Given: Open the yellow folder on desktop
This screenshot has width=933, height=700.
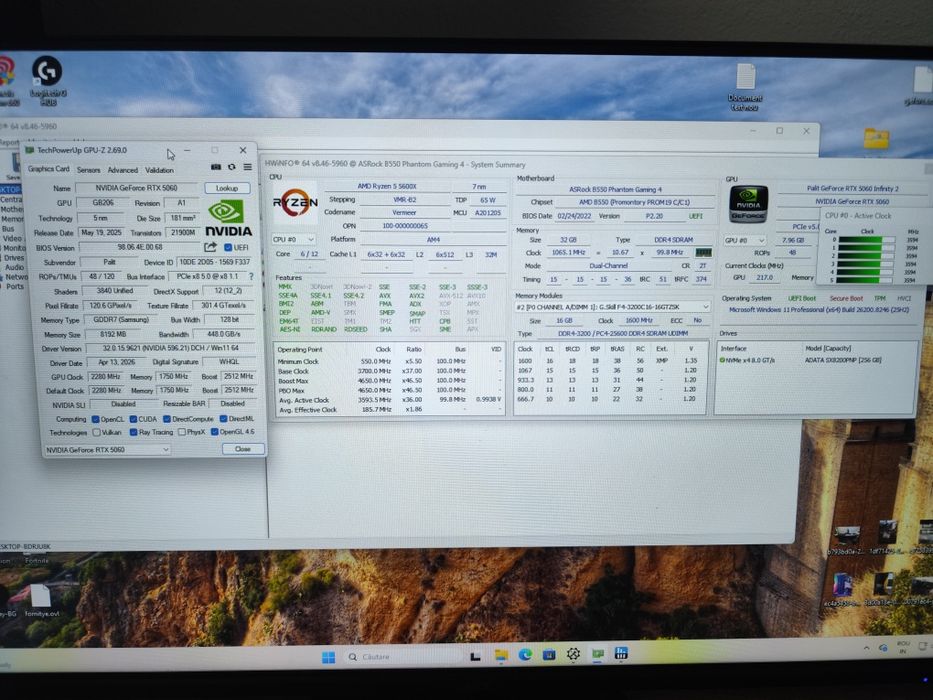Looking at the screenshot, I should tap(876, 139).
